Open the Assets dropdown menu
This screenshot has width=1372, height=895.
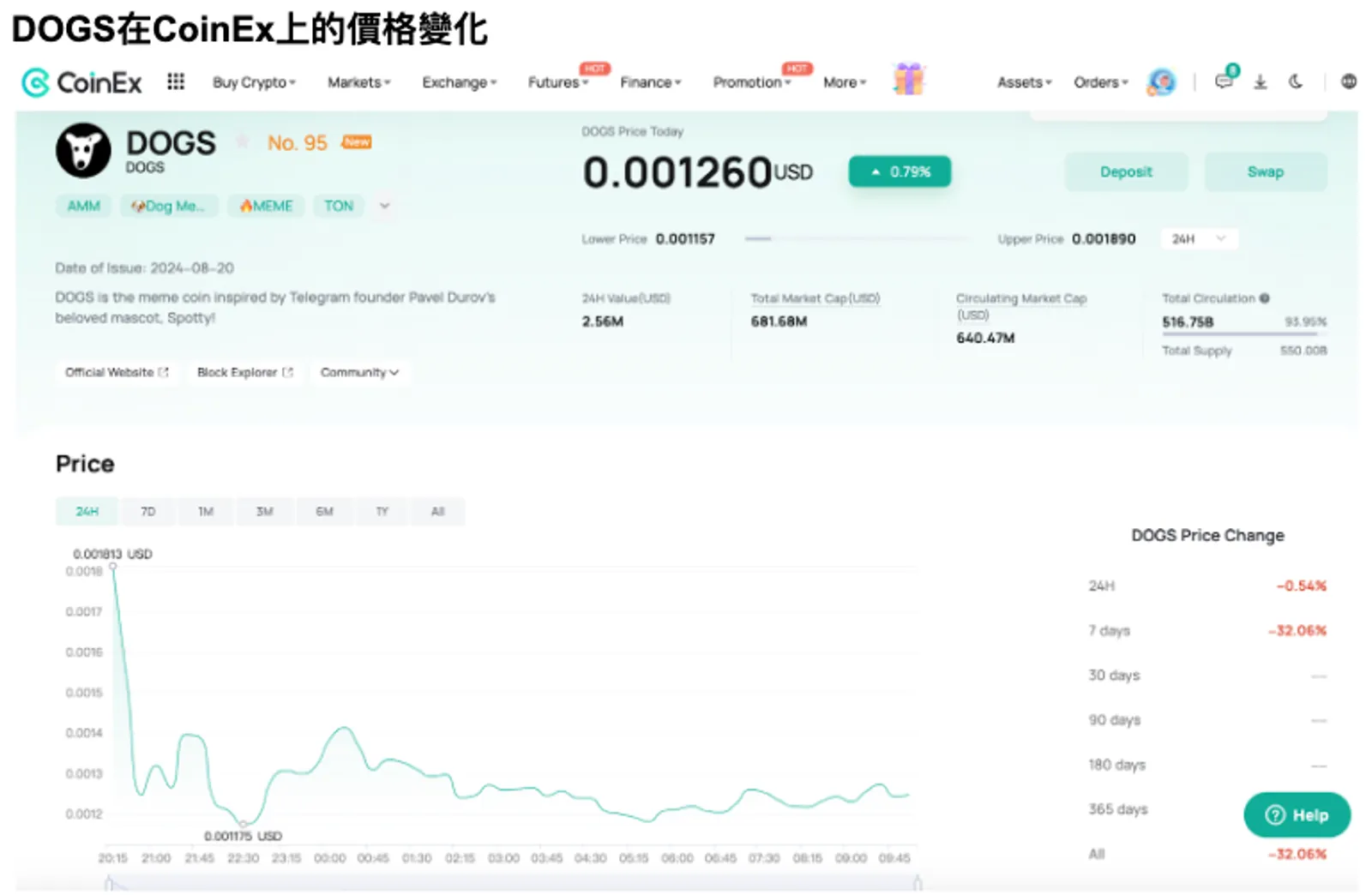1024,82
